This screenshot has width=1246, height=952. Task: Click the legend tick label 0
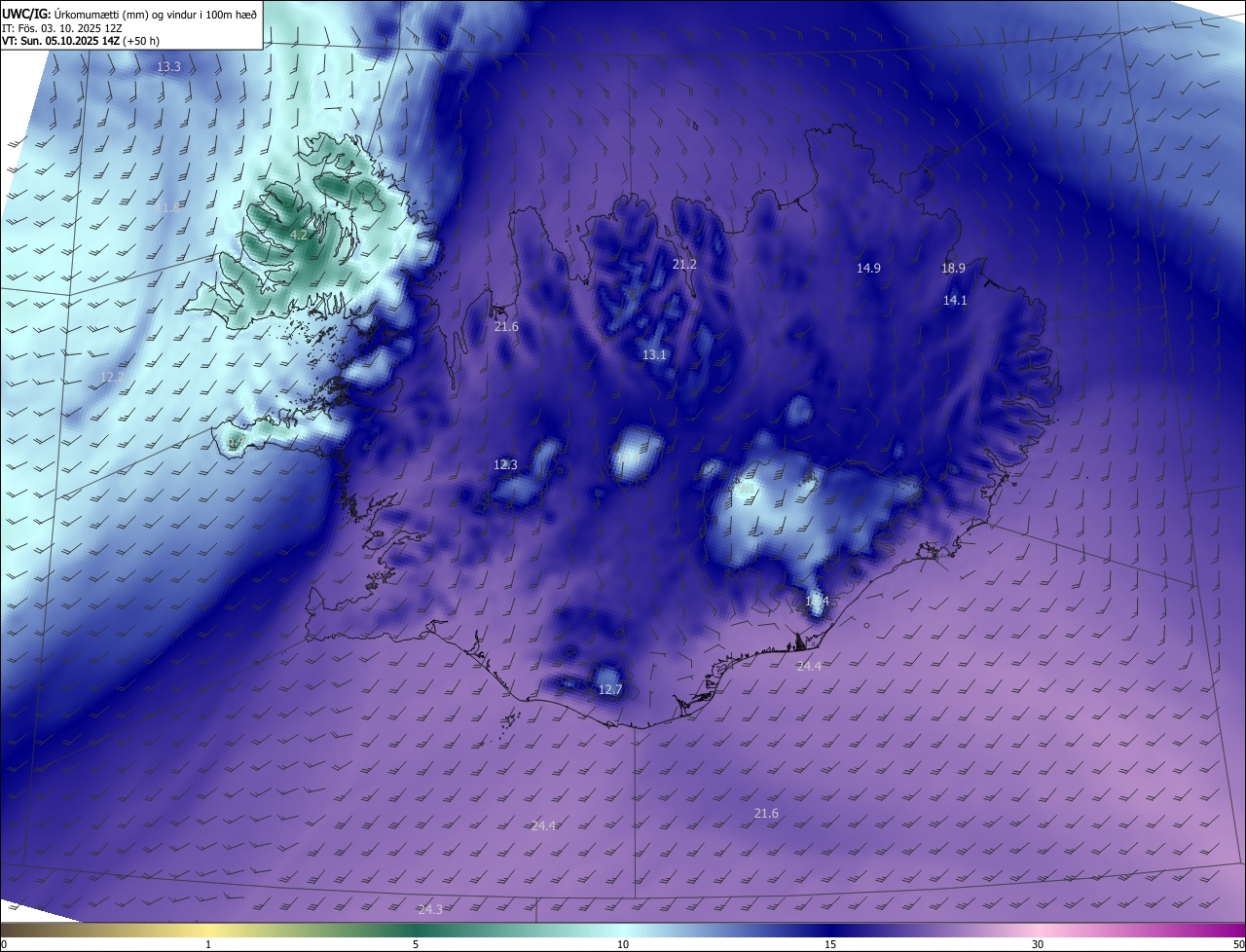click(4, 944)
